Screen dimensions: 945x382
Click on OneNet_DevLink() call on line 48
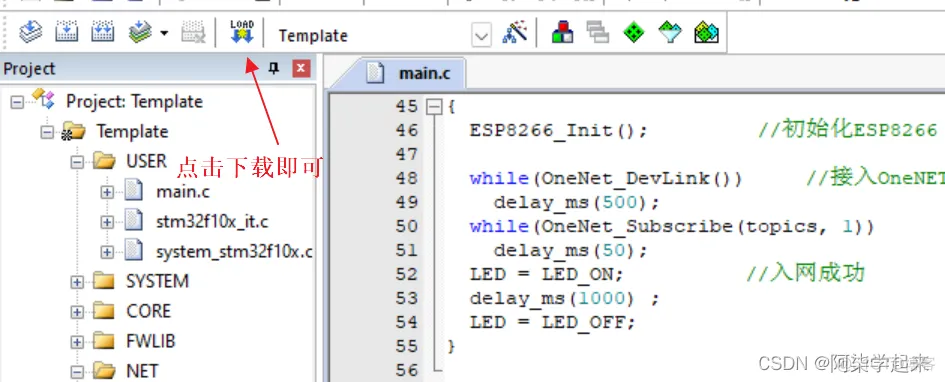(636, 179)
